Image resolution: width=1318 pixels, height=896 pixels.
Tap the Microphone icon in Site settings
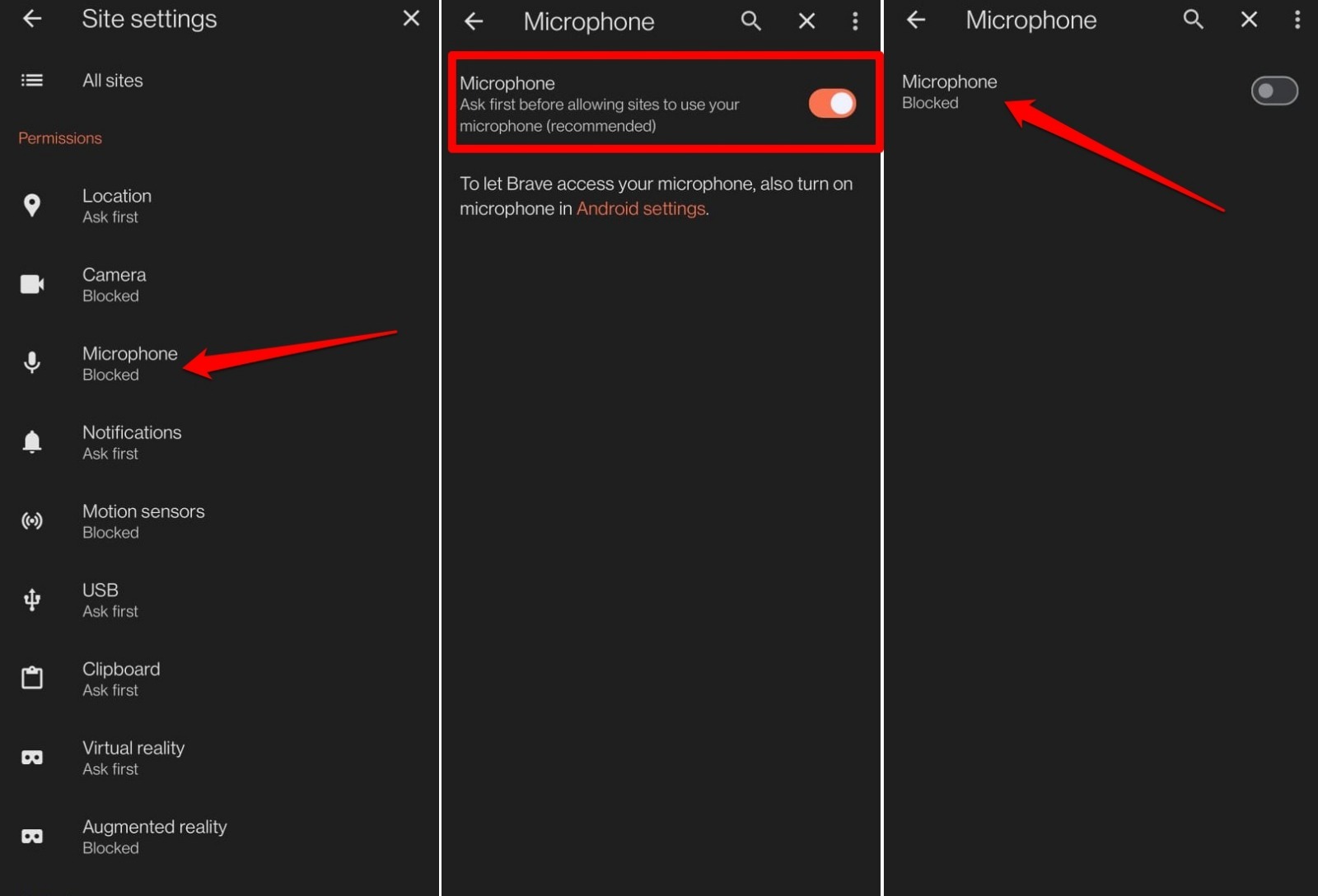(32, 362)
